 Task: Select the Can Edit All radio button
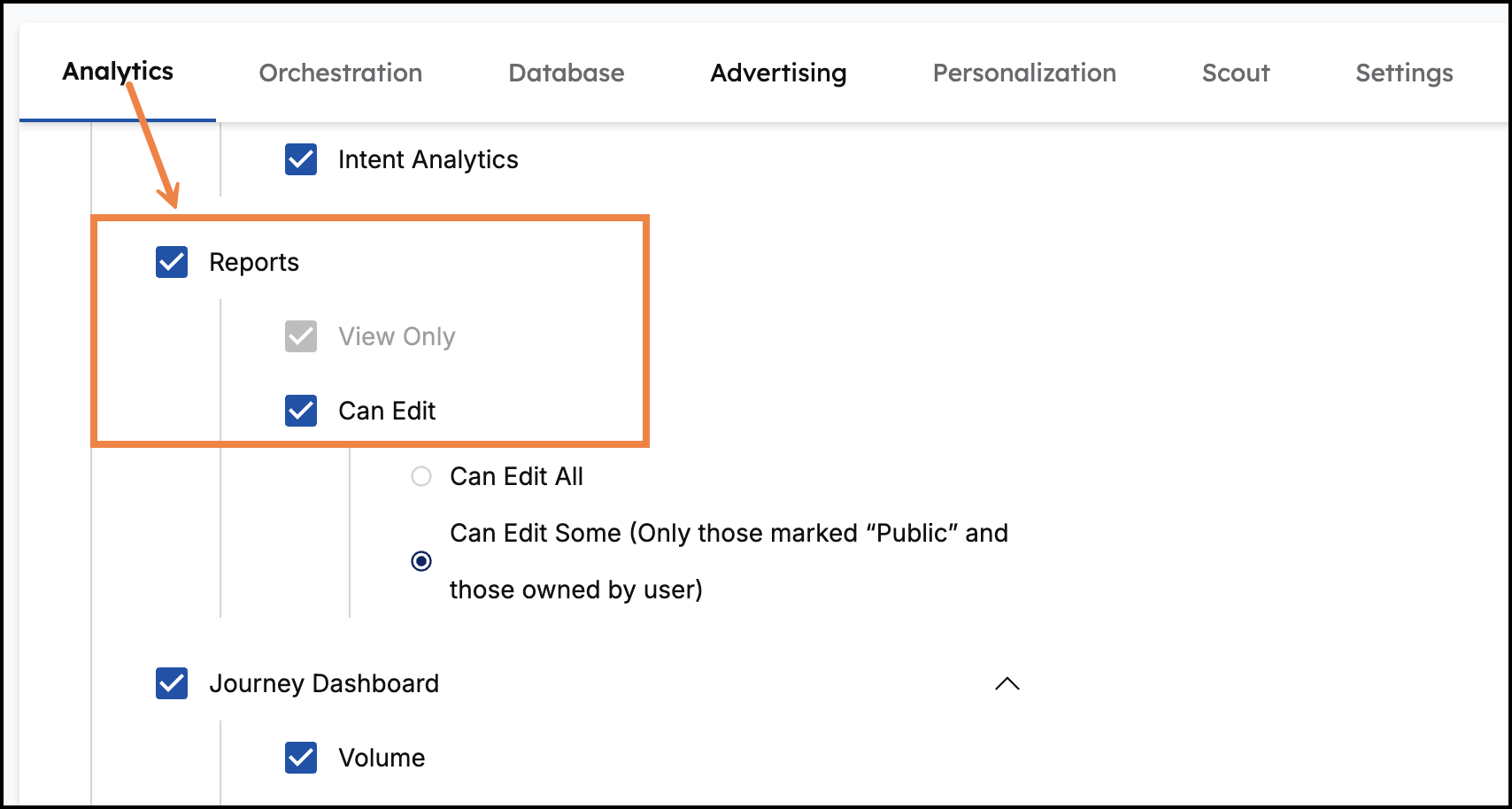[x=421, y=476]
